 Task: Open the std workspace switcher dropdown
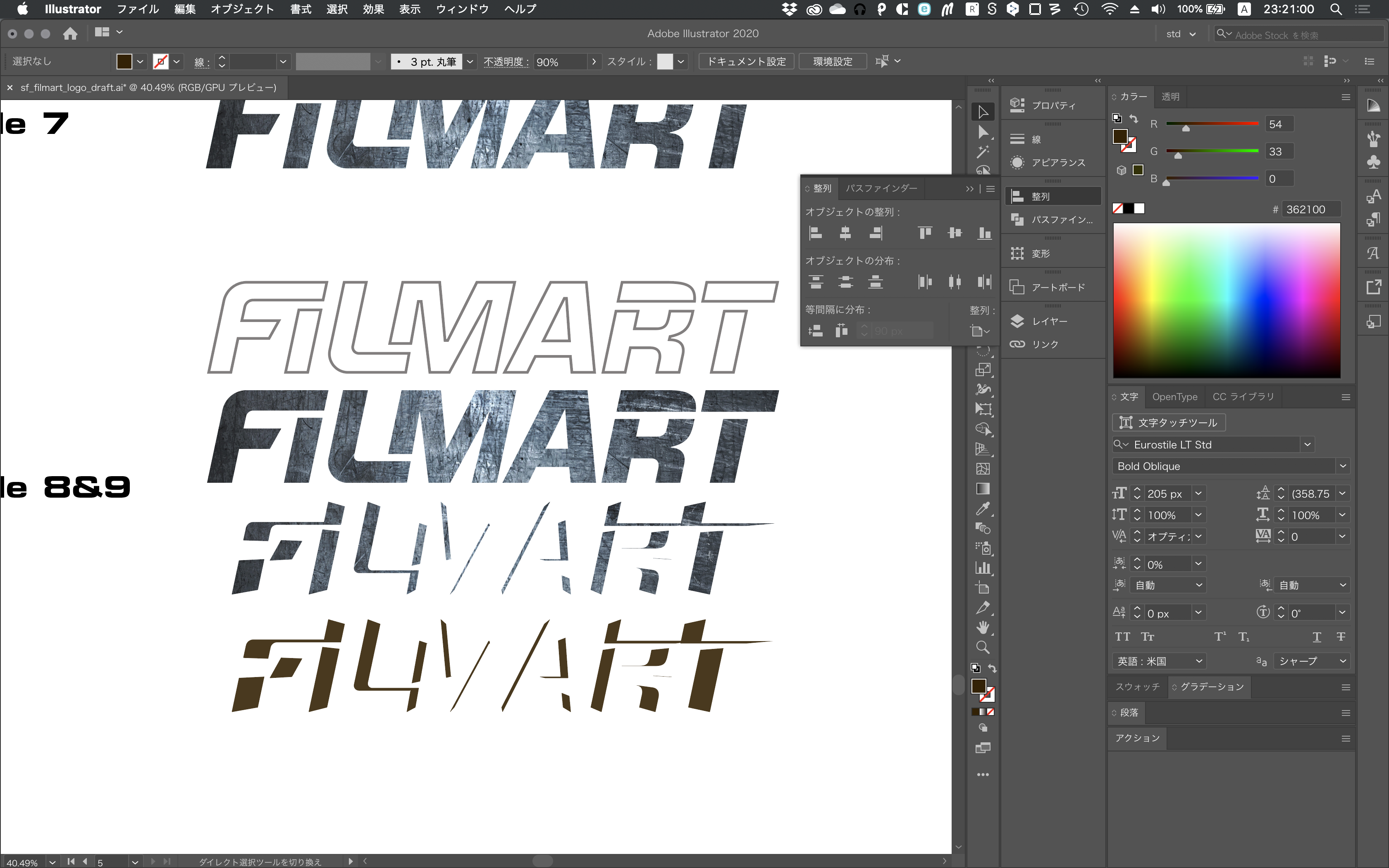[1181, 34]
